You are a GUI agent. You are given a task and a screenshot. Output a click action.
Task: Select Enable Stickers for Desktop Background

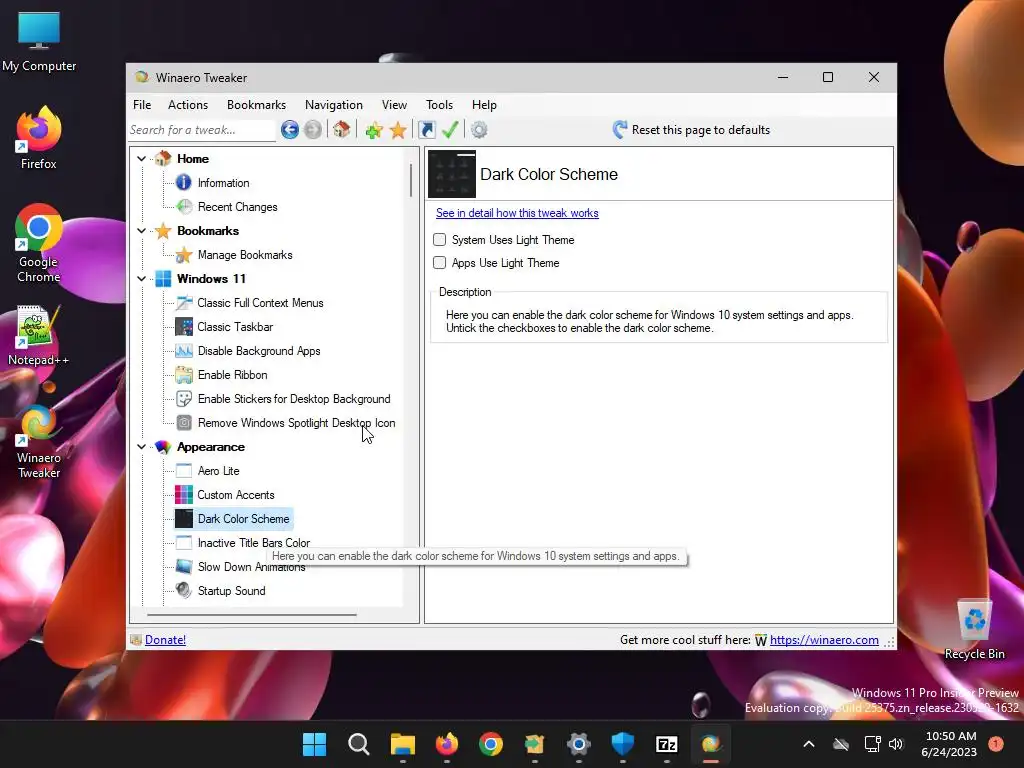click(x=294, y=399)
